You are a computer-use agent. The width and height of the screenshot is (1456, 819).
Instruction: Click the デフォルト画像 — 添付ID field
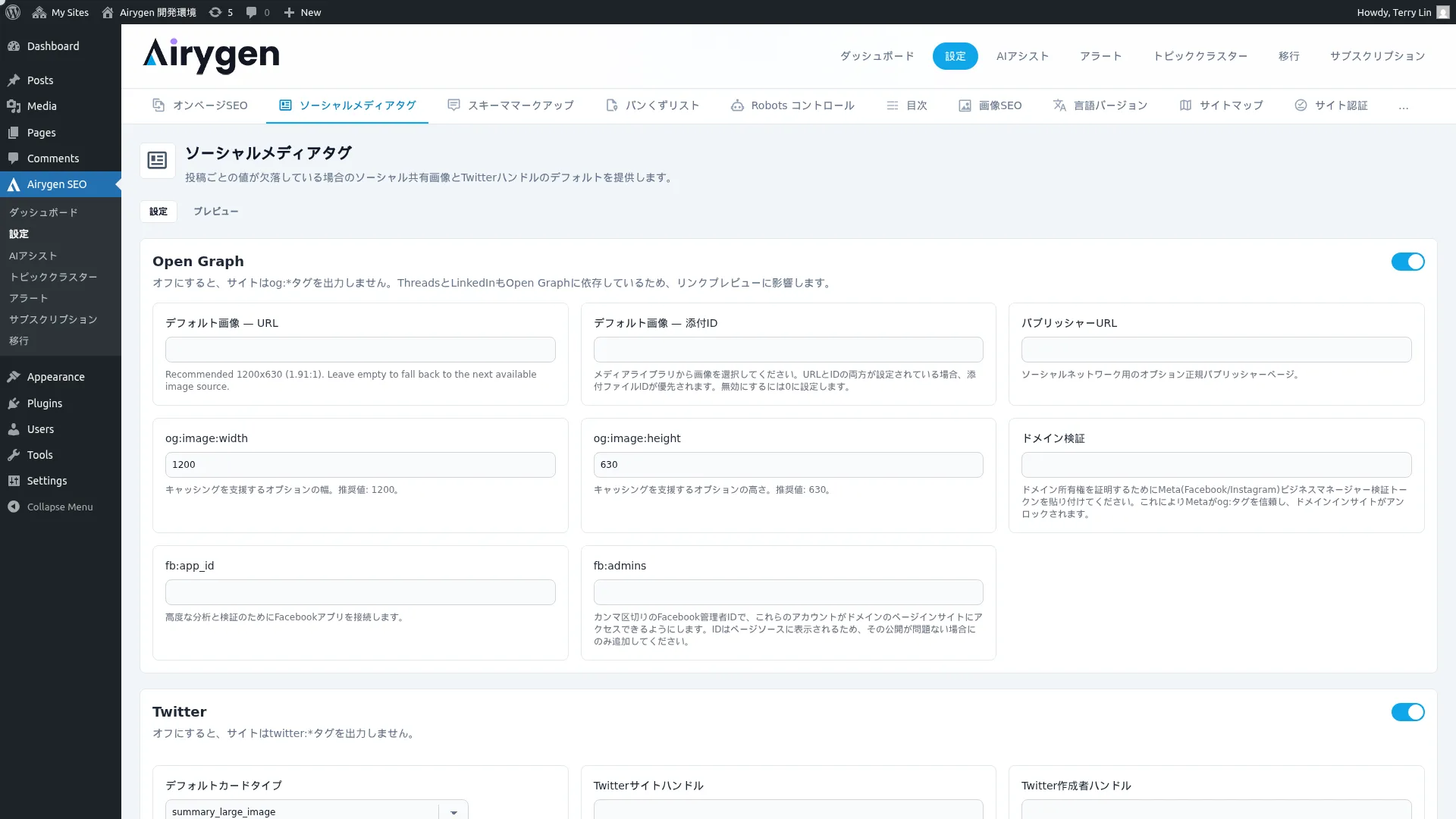point(788,350)
